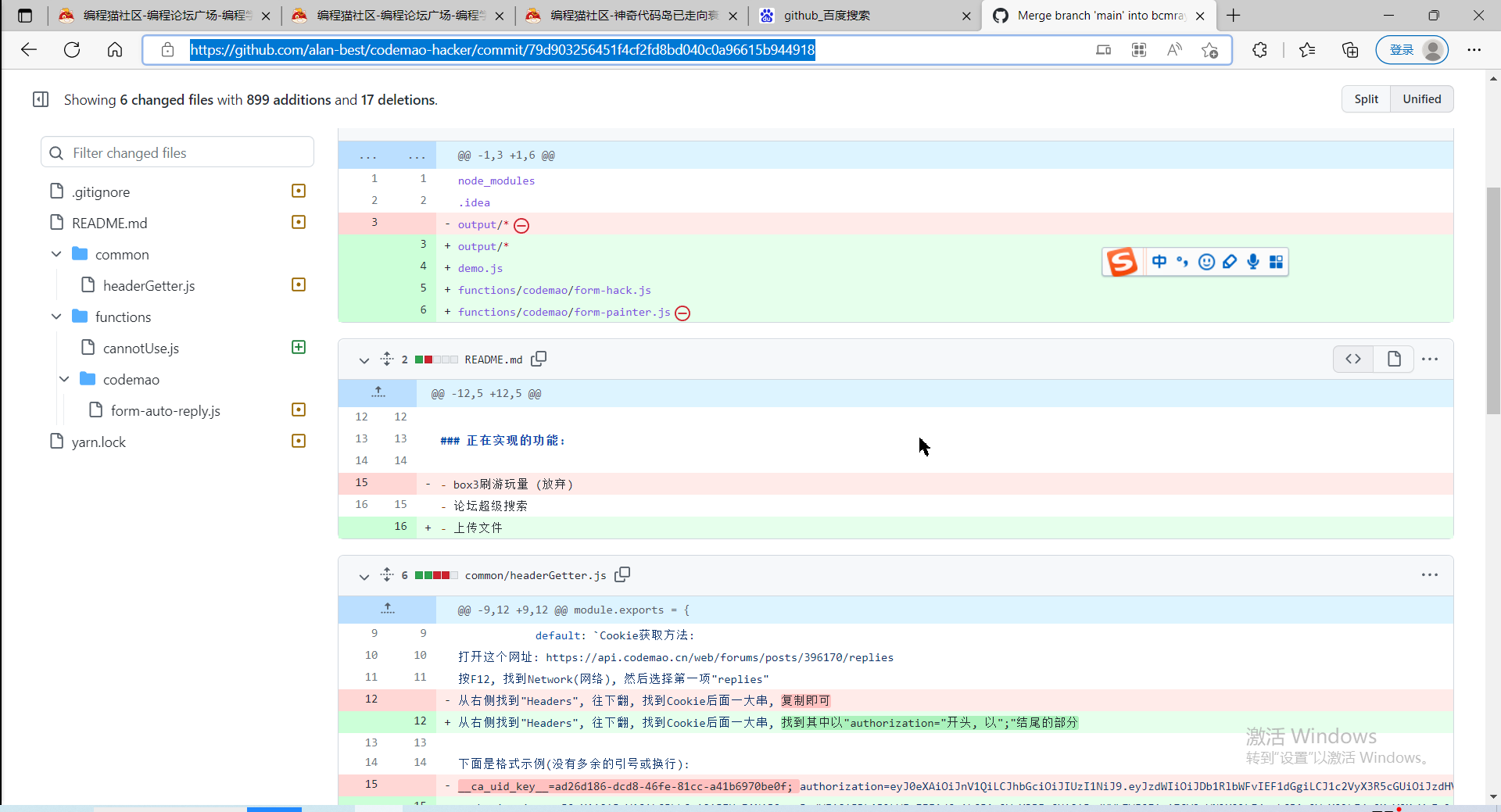View README.md rich diff
Screen dimensions: 1501x812
[1394, 359]
